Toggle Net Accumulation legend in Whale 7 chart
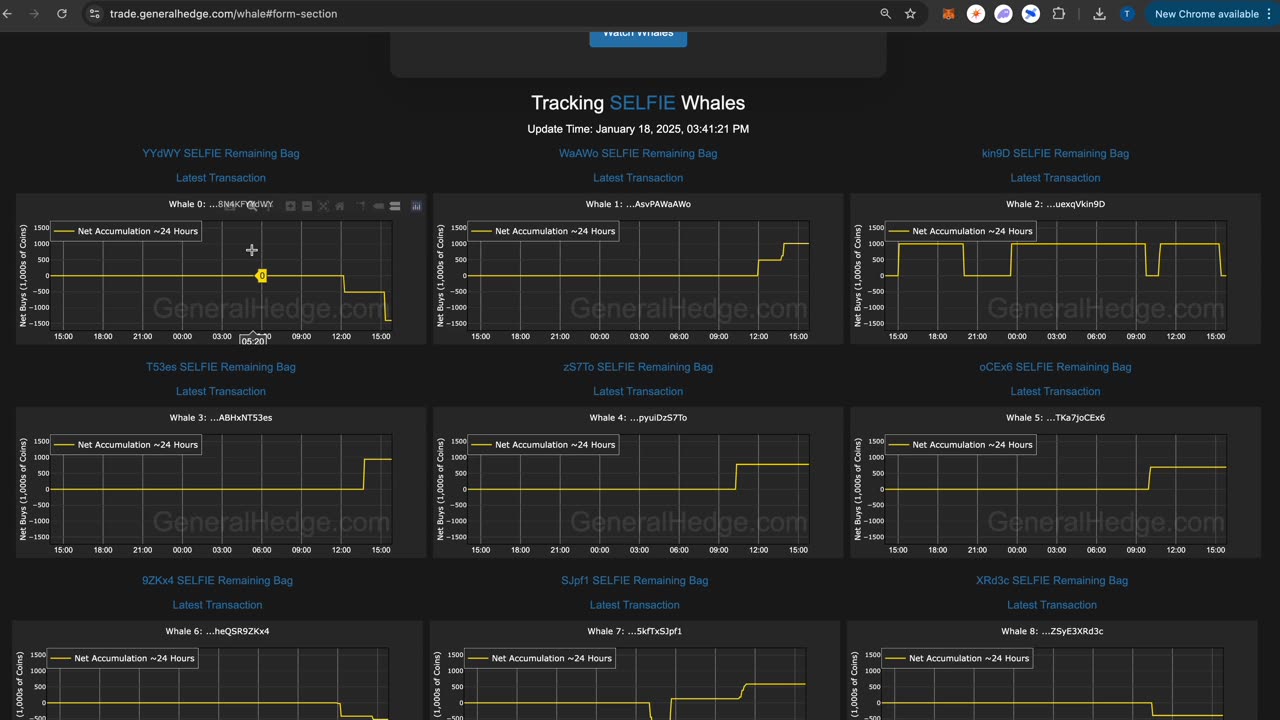Screen dimensions: 1280x720 pos(539,658)
